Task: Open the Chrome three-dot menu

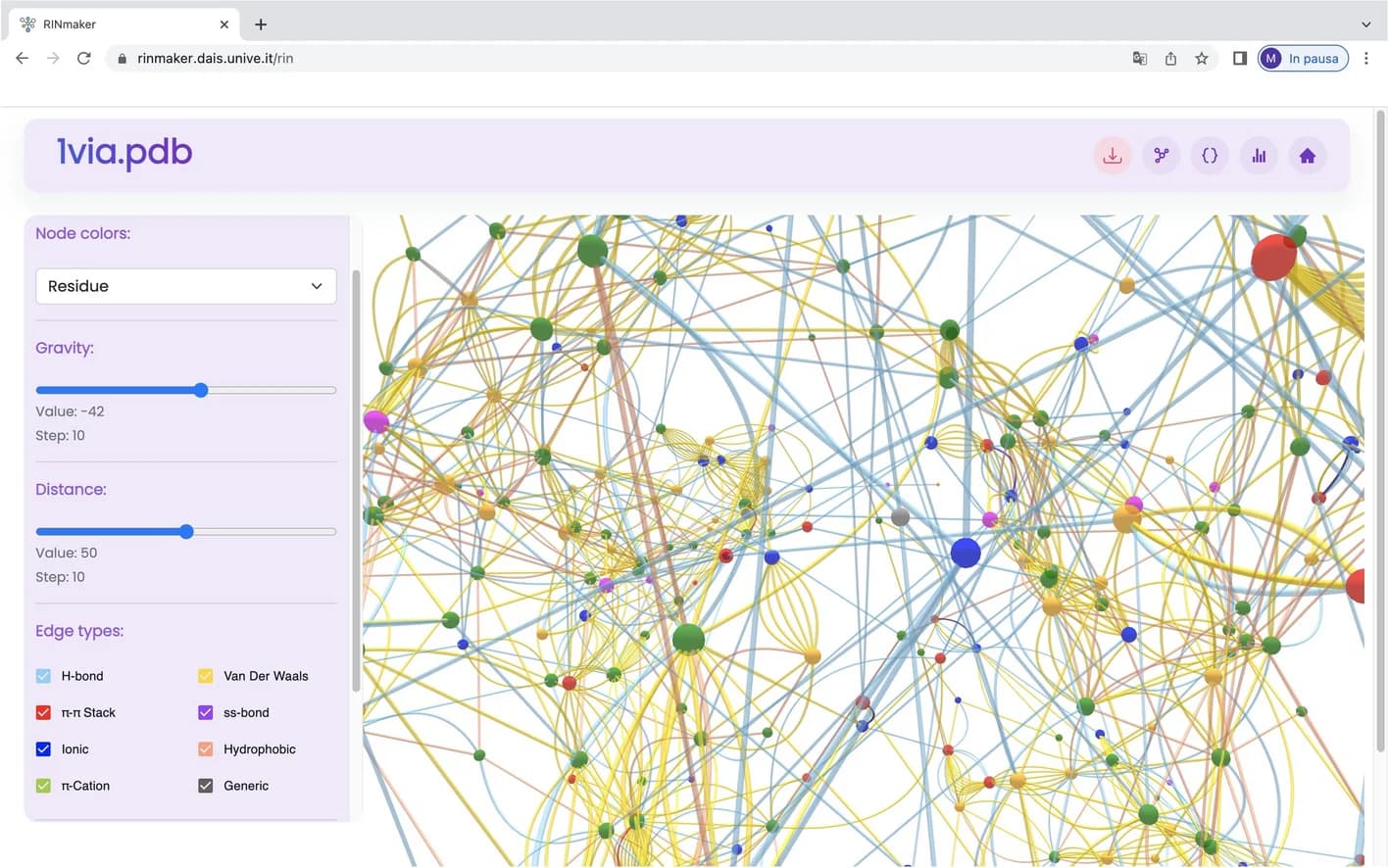Action: [x=1366, y=58]
